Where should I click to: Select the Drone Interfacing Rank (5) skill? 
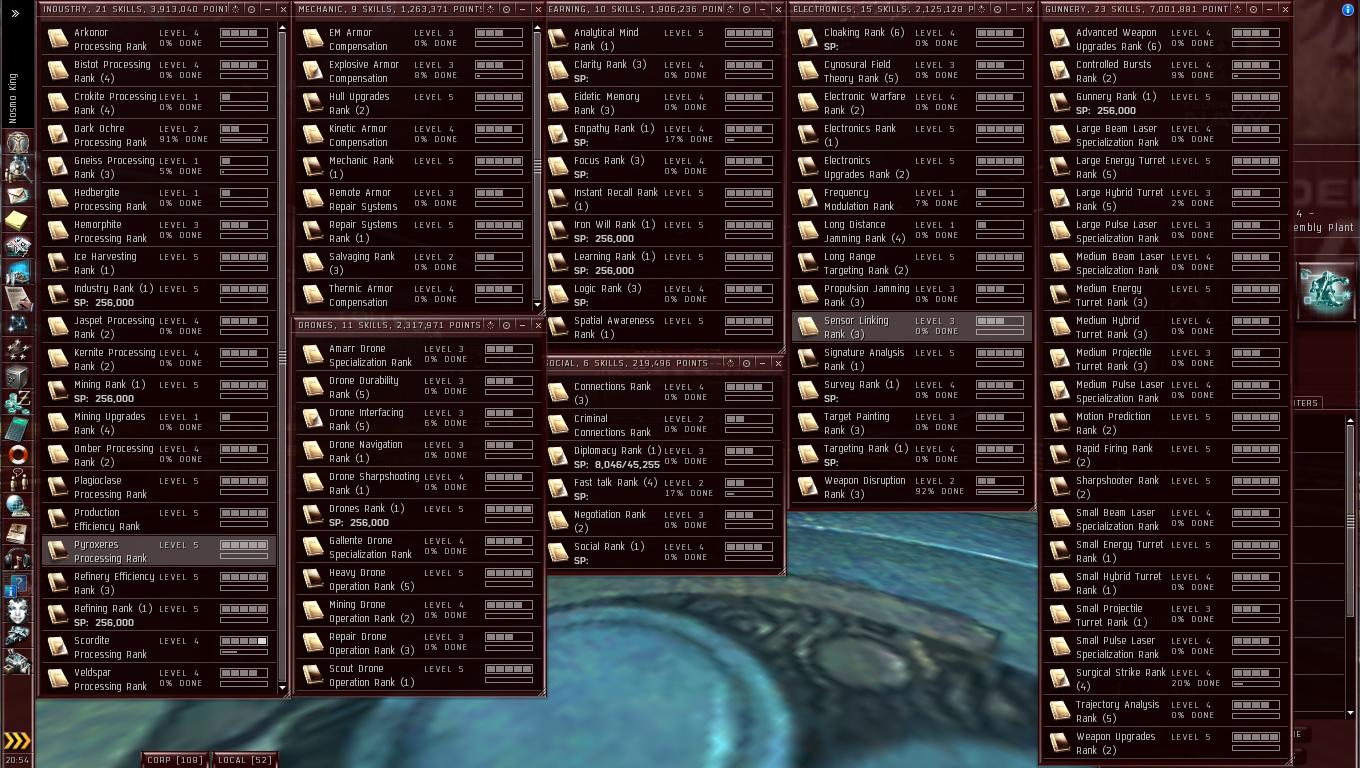[418, 419]
